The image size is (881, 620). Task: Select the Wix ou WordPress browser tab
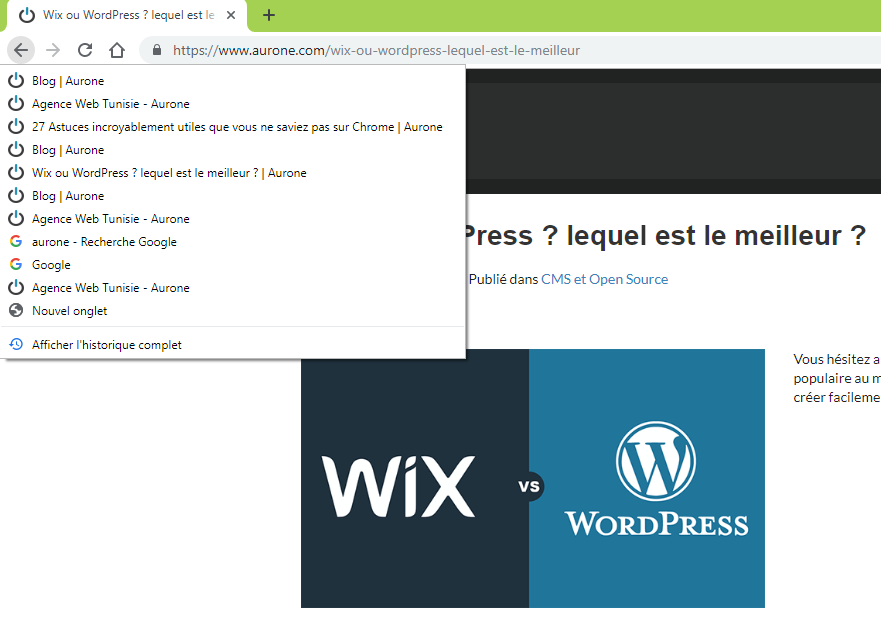click(127, 16)
